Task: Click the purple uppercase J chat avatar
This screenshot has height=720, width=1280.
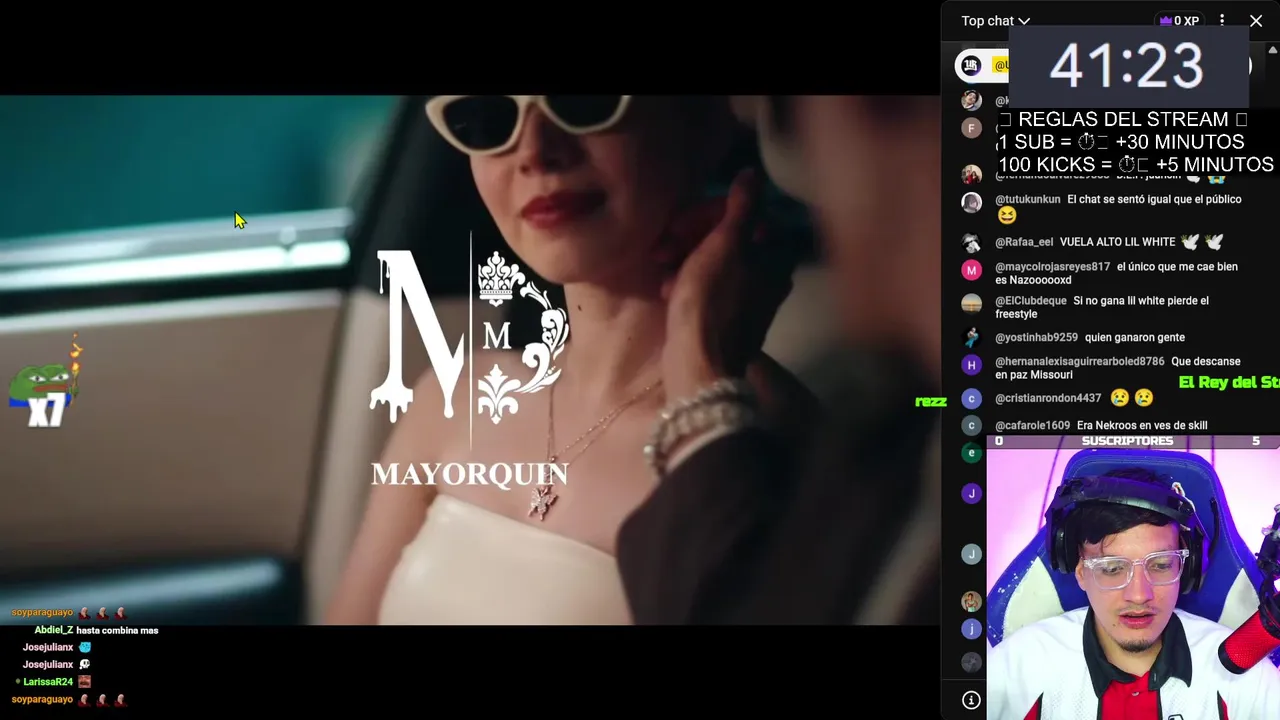Action: 971,493
